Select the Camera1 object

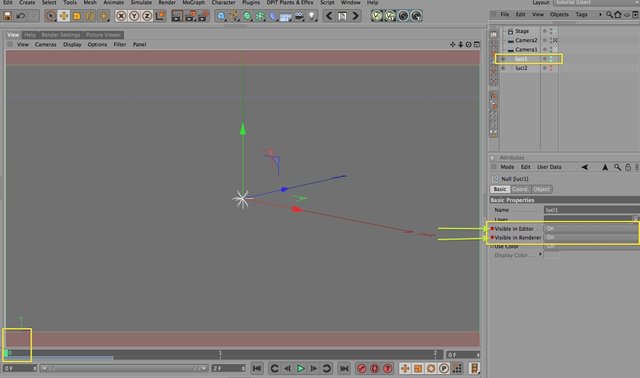coord(526,49)
